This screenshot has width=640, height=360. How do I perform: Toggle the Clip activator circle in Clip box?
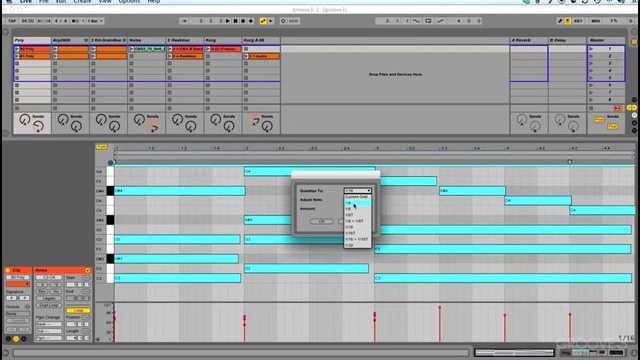tap(8, 270)
